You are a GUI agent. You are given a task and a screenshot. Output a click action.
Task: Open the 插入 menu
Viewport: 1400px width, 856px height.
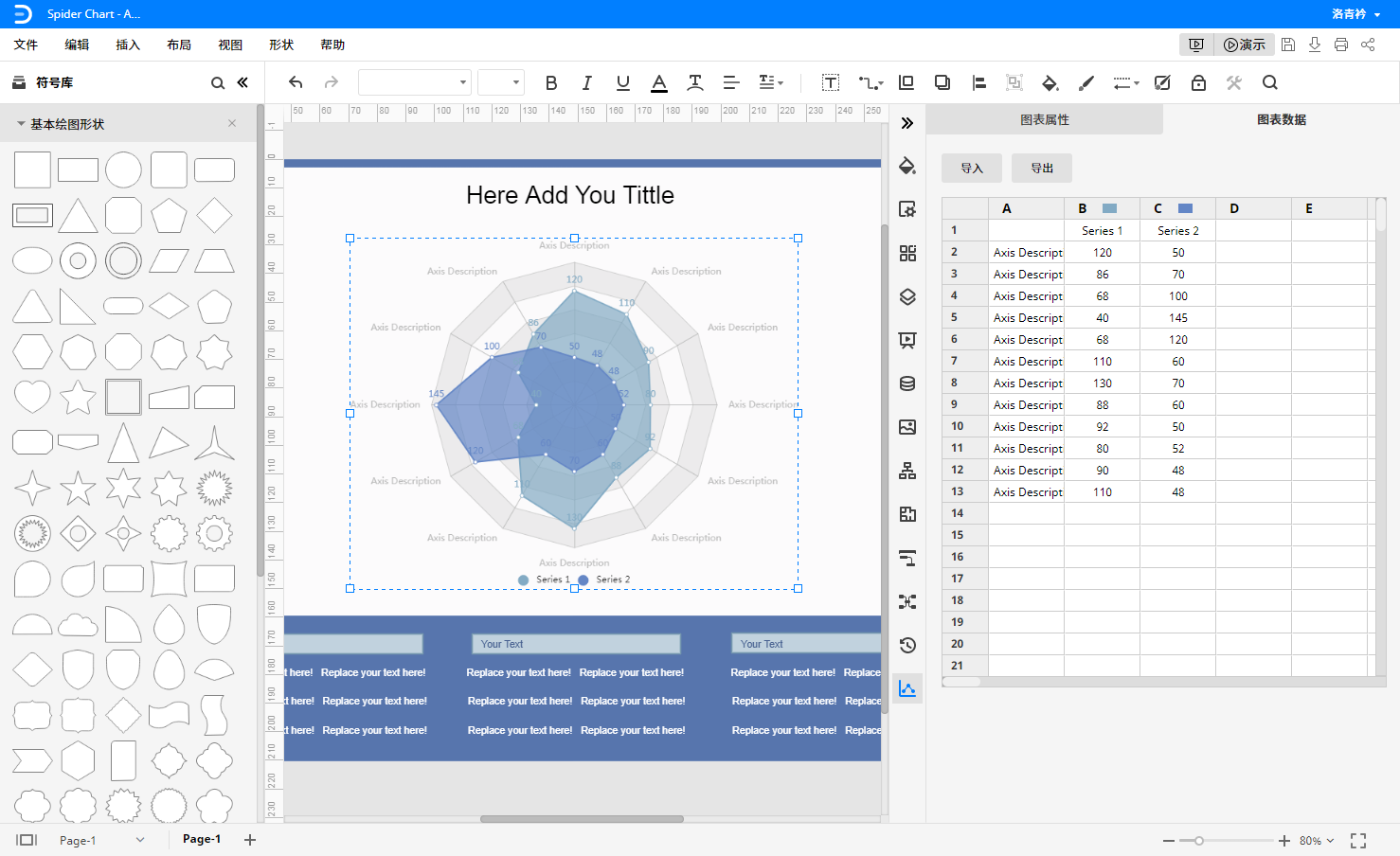coord(128,45)
